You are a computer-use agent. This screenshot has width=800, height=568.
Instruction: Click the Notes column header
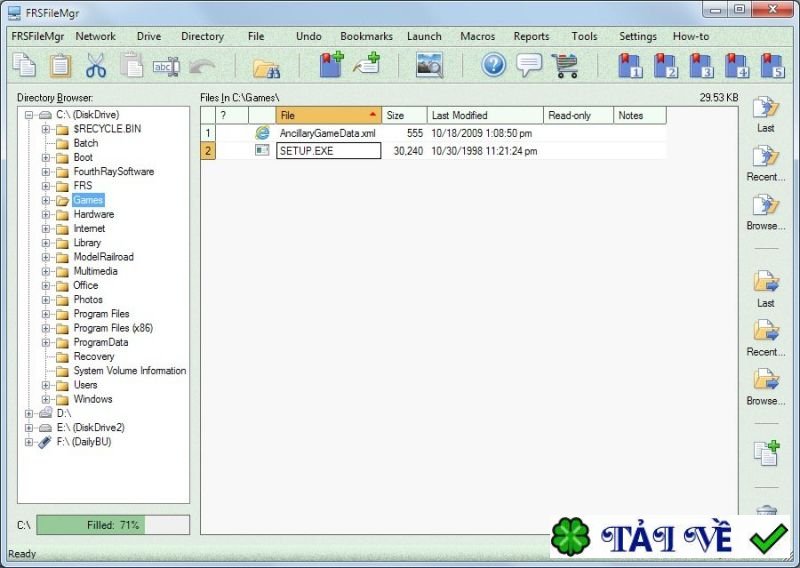[x=640, y=115]
